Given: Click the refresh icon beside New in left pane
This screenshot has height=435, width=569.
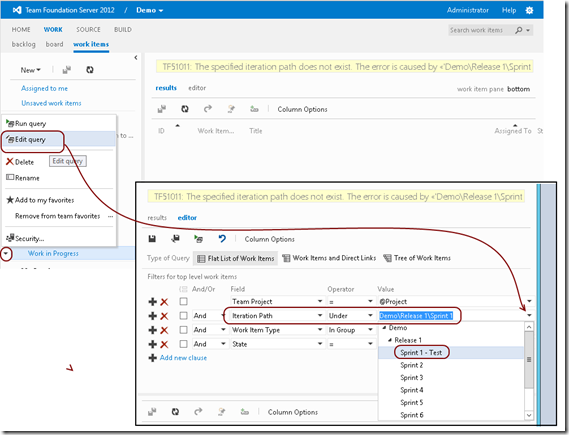Looking at the screenshot, I should [90, 70].
